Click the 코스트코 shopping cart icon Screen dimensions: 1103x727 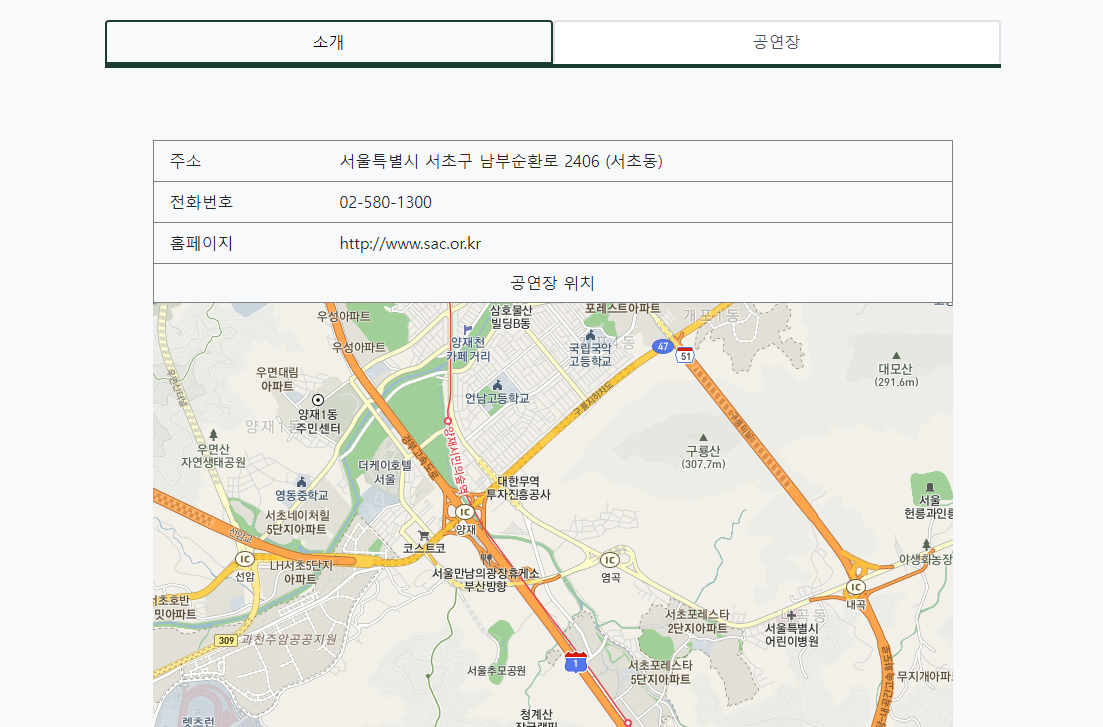click(423, 536)
